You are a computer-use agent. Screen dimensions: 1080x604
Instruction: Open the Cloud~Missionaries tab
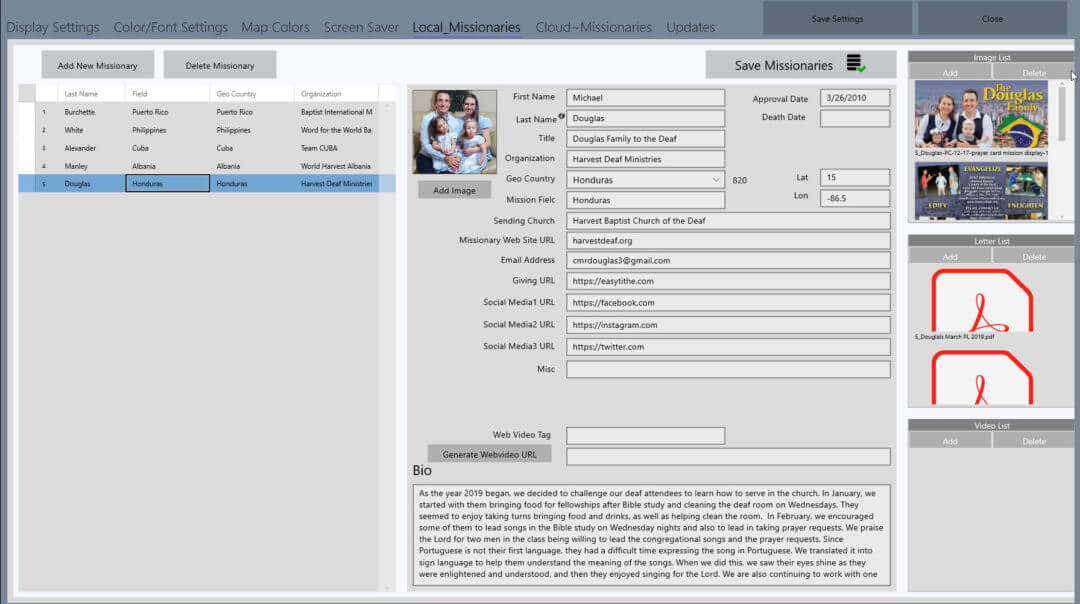coord(593,27)
